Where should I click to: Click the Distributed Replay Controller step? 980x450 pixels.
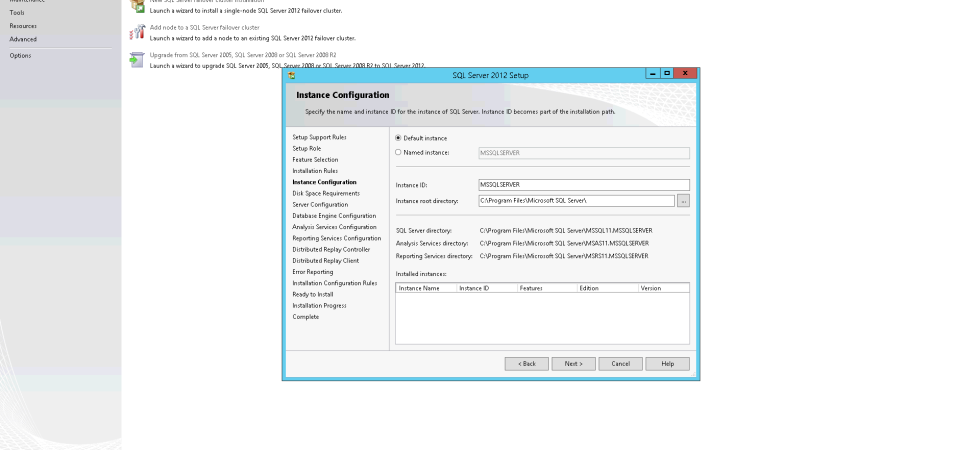[x=331, y=249]
